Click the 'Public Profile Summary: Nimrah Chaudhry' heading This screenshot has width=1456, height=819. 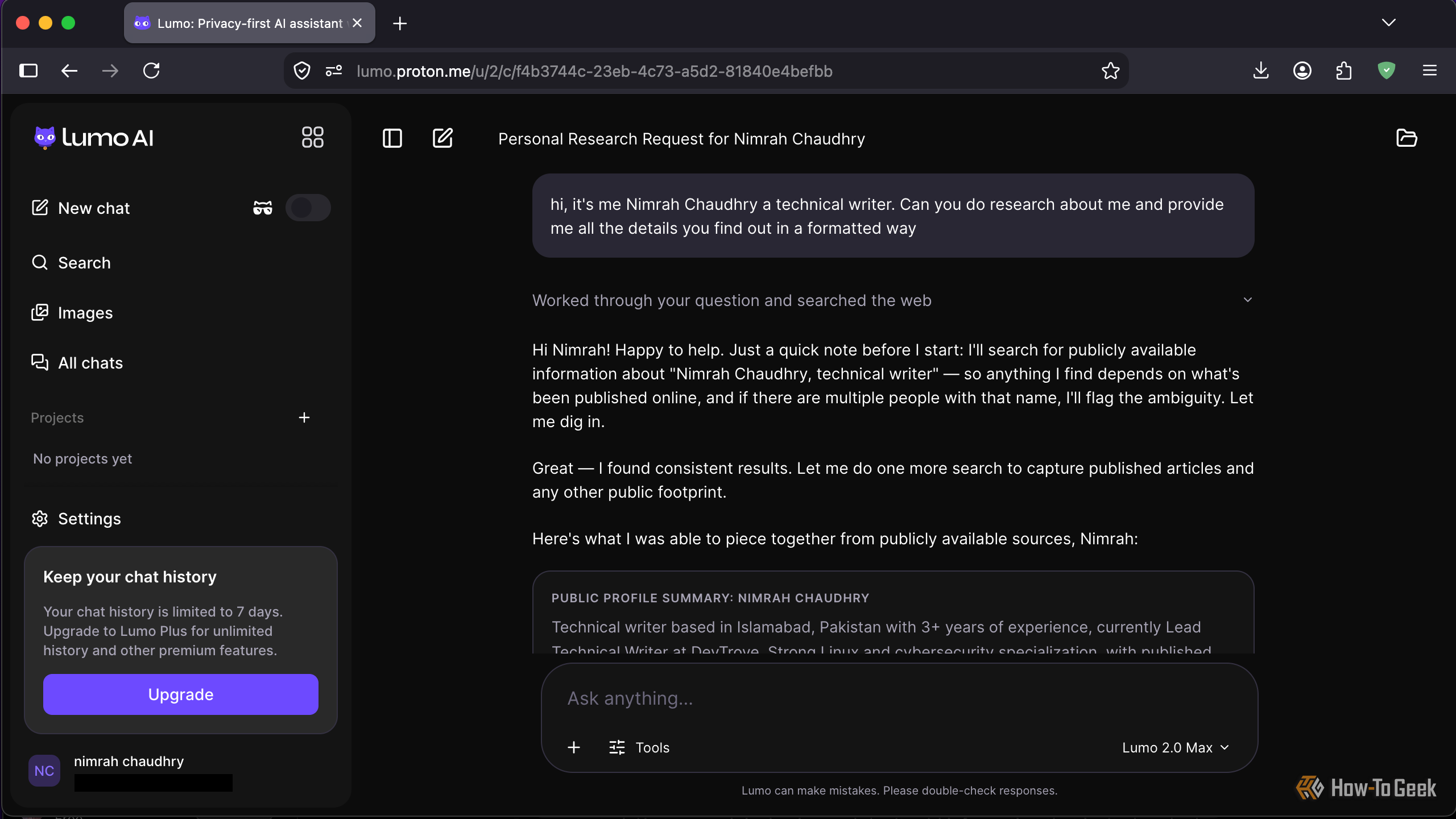tap(710, 598)
